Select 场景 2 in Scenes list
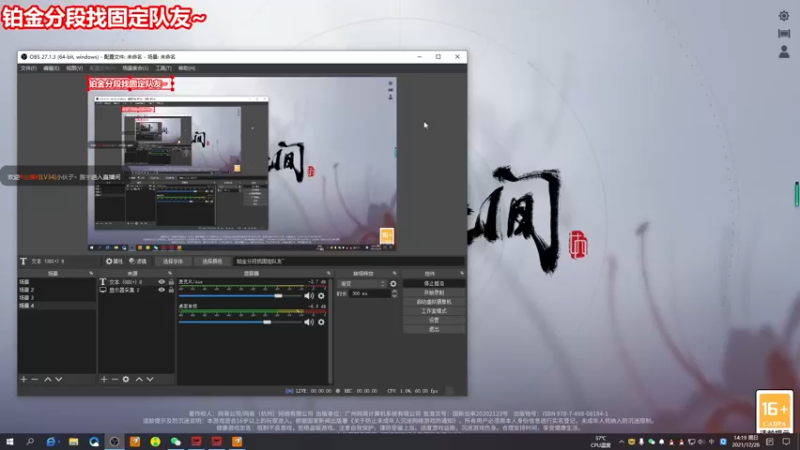 coord(57,289)
